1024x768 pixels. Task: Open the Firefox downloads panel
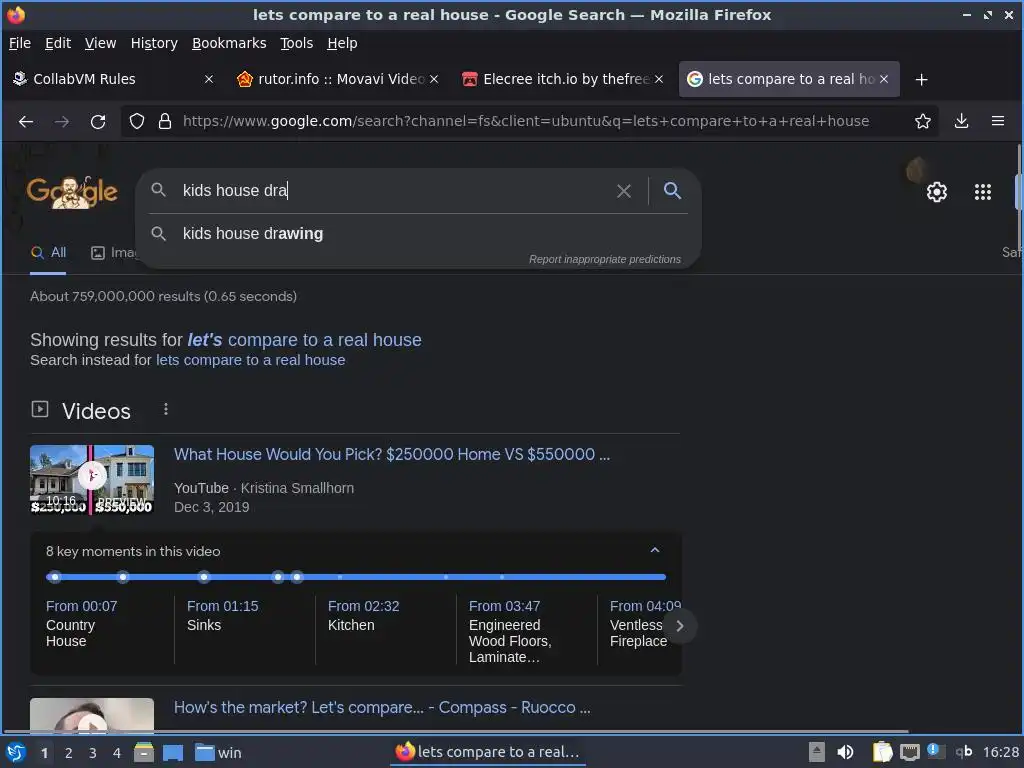click(x=961, y=121)
